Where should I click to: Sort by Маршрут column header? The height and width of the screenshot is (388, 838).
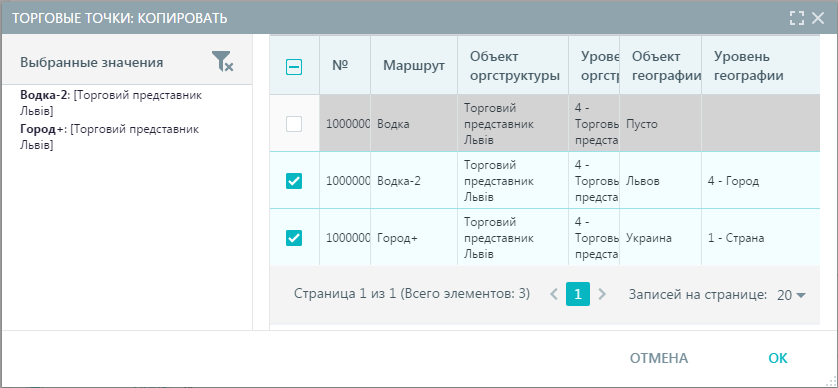[x=414, y=66]
